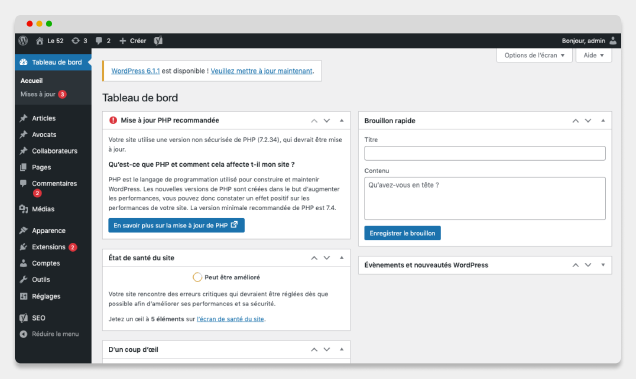Open the Yoast SEO icon in the admin bar
The width and height of the screenshot is (636, 379).
[158, 41]
